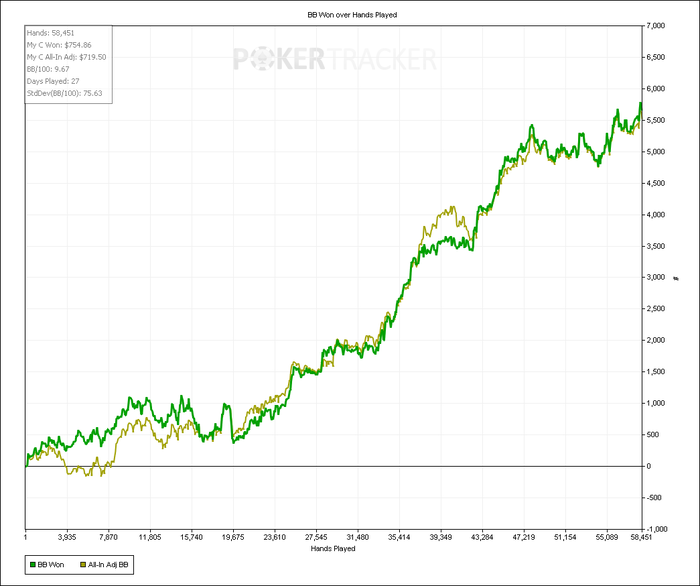Viewport: 700px width, 586px height.
Task: Click the 'Days Played: 27' stat
Action: point(53,81)
